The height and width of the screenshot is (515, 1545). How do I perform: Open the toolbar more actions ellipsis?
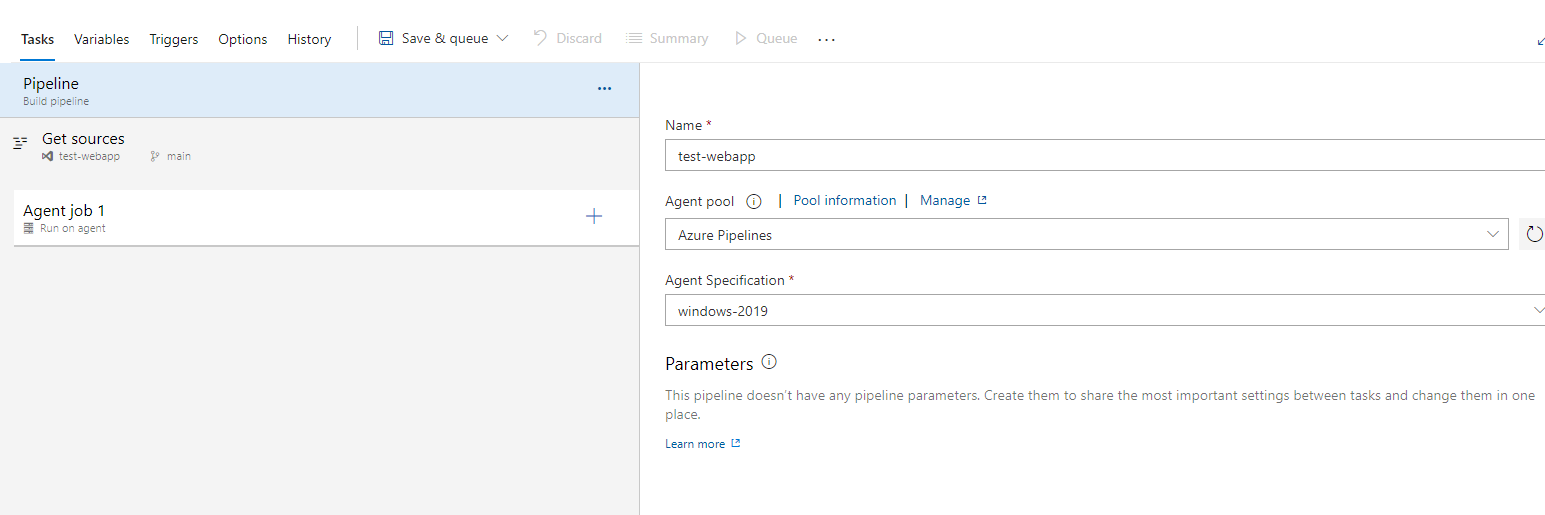826,39
